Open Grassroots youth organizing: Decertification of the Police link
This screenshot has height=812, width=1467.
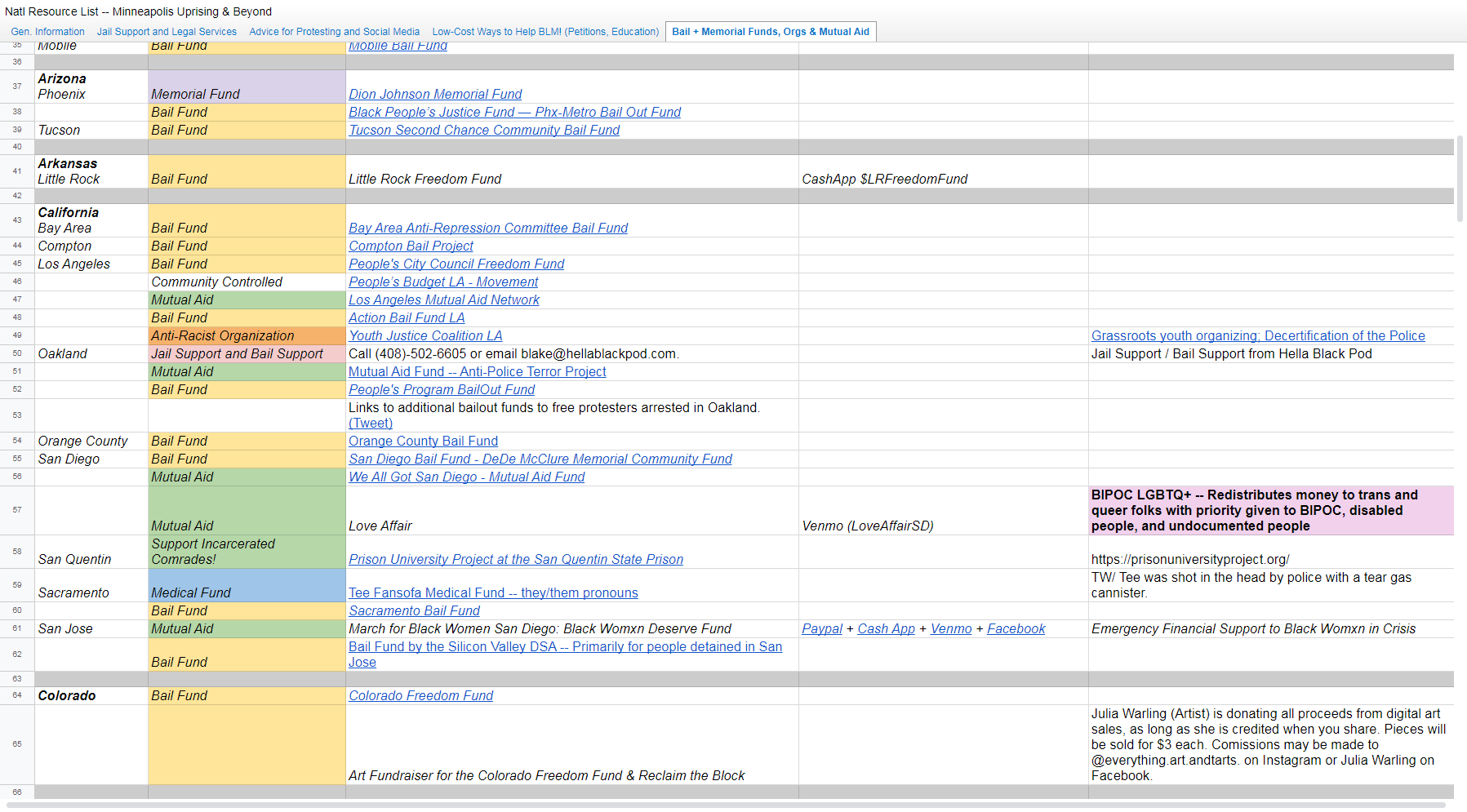[x=1258, y=336]
